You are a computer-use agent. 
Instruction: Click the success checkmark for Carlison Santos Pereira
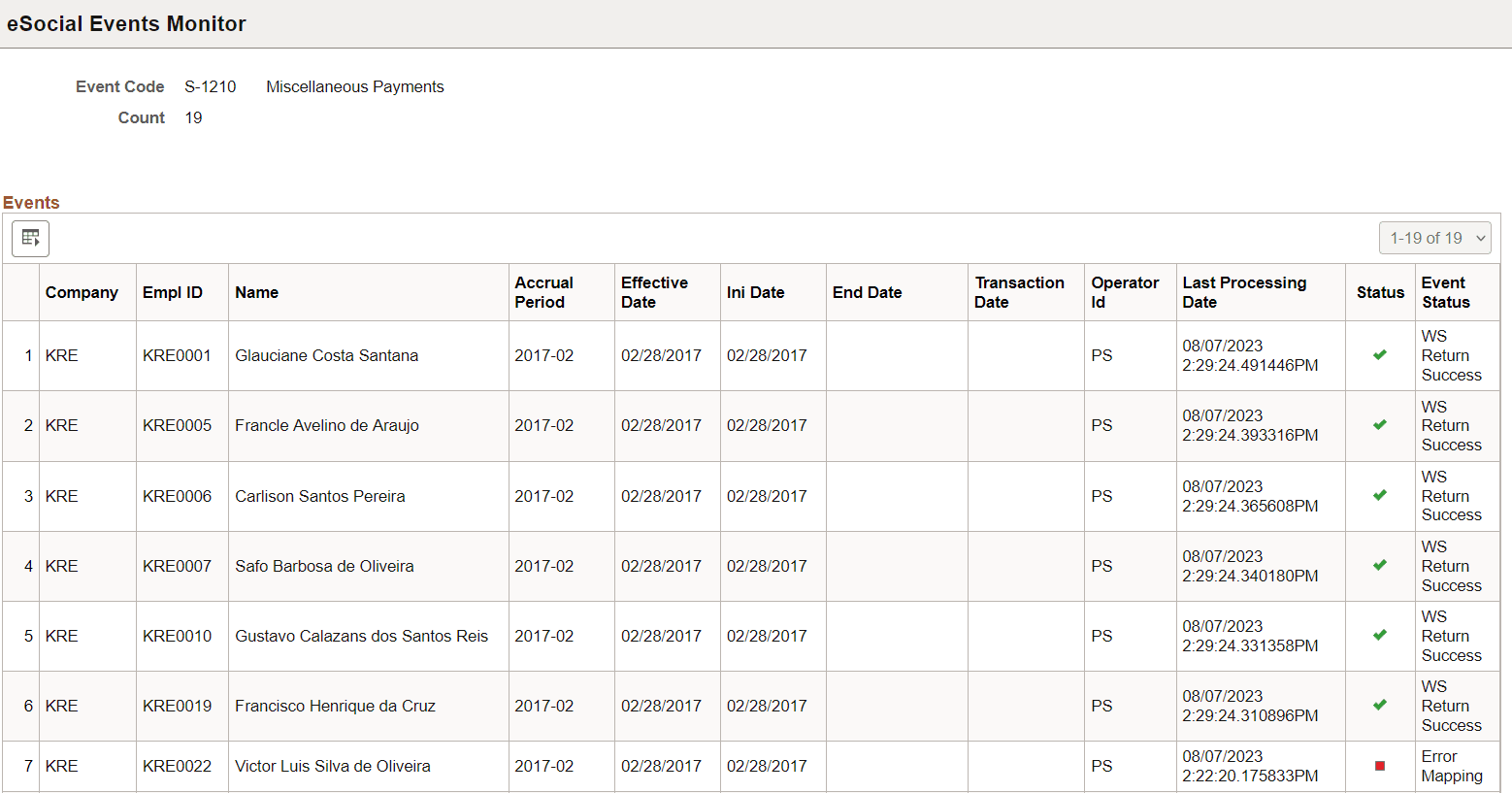coord(1379,496)
